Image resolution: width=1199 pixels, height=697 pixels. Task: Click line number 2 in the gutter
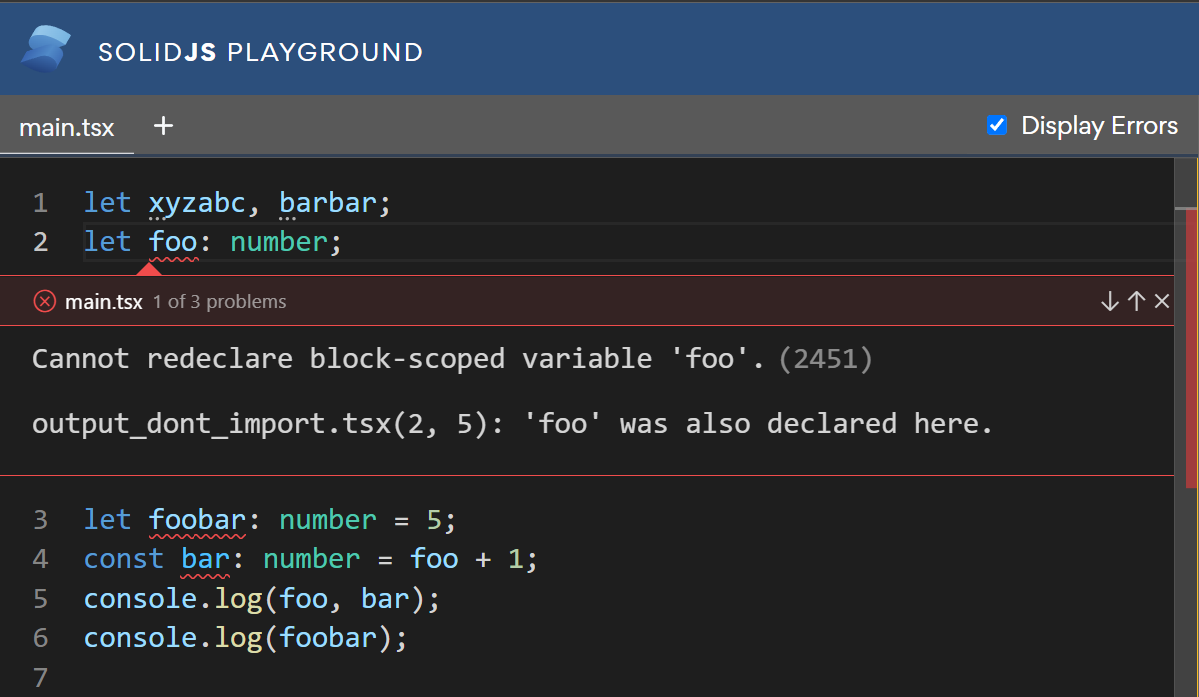click(40, 242)
